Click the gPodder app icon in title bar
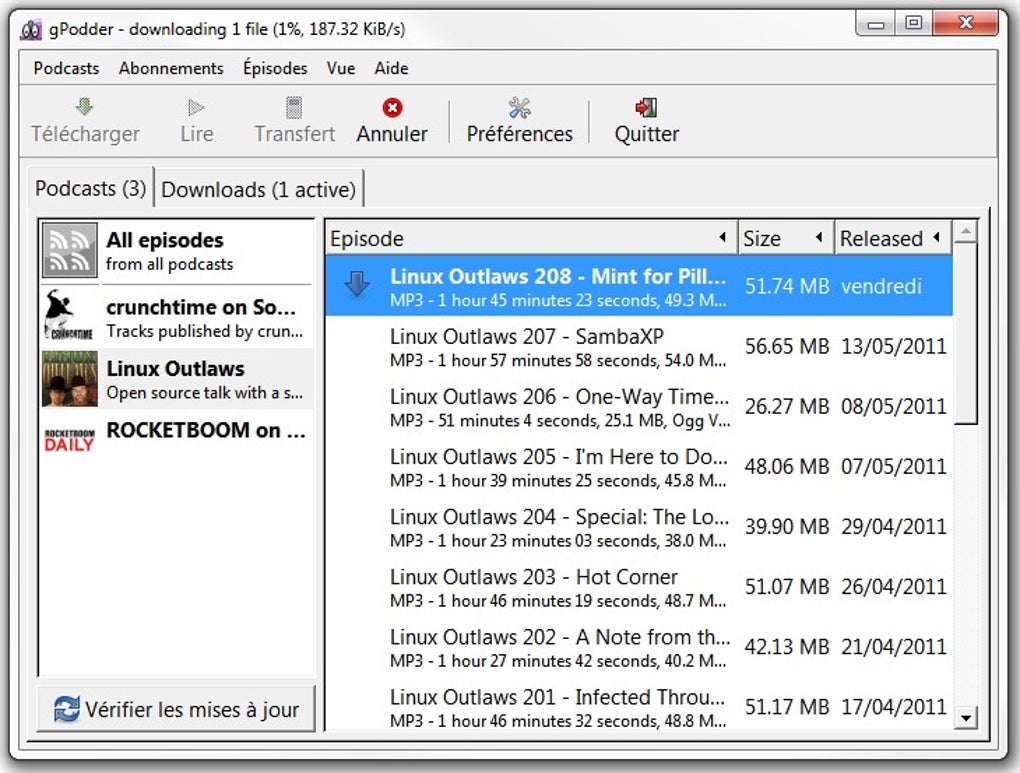 coord(31,30)
